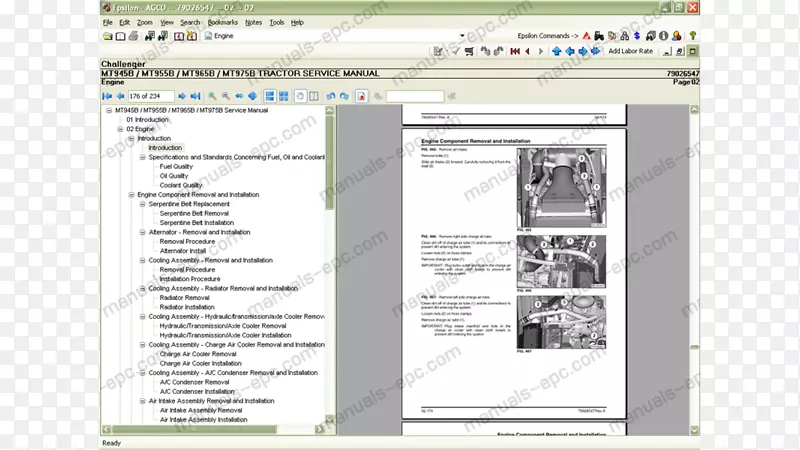Collapse the MT945B Service Manual root node
The image size is (800, 450).
pyautogui.click(x=109, y=110)
